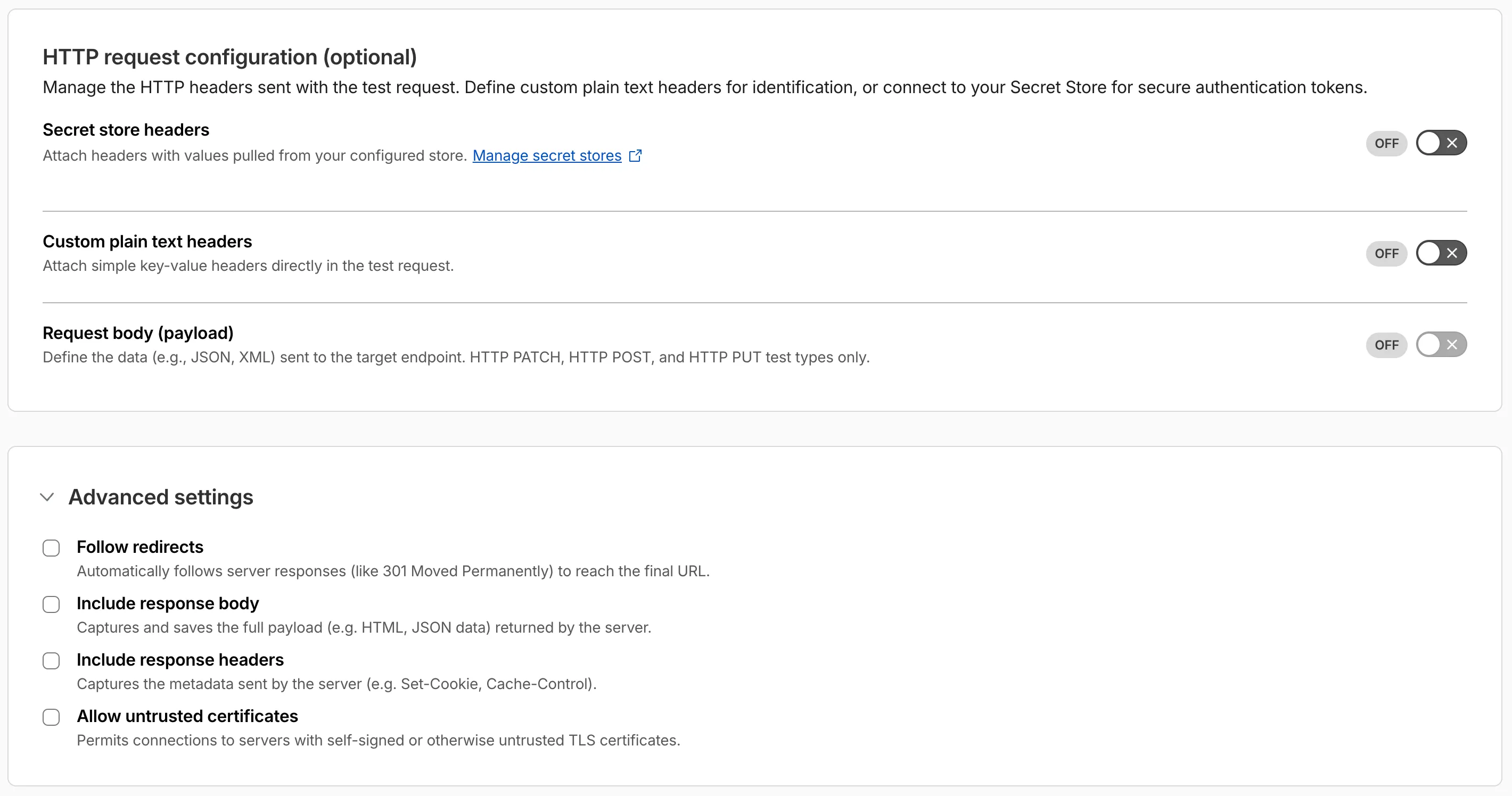Click the 'Include response headers' label text
Screen dimensions: 1512x796
(x=179, y=659)
